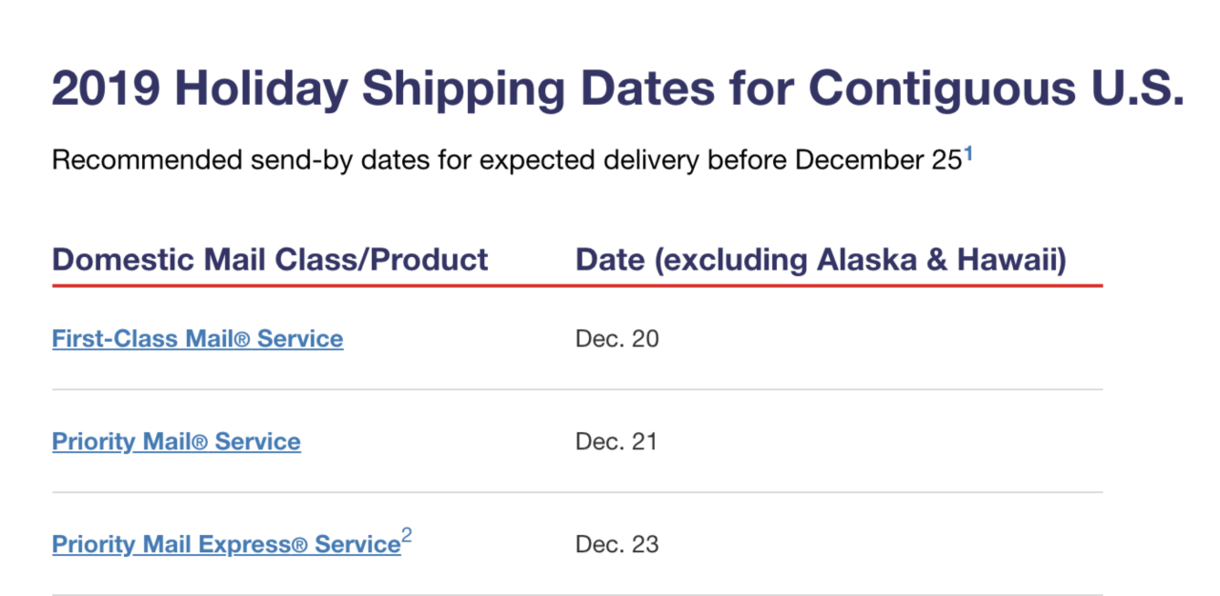Image resolution: width=1220 pixels, height=596 pixels.
Task: Click "Contiguous U.S." in the page title
Action: point(996,88)
